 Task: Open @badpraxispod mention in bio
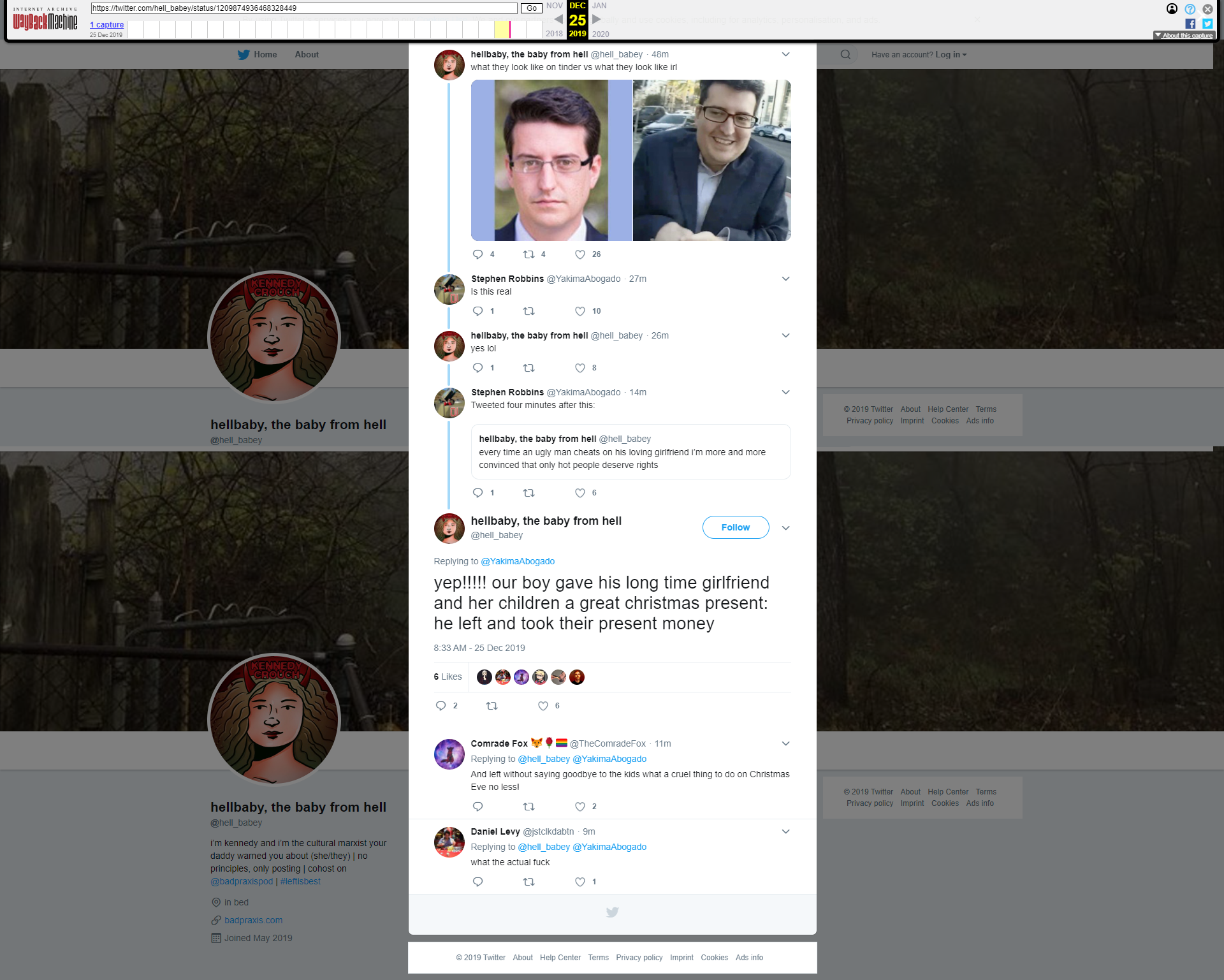click(242, 882)
